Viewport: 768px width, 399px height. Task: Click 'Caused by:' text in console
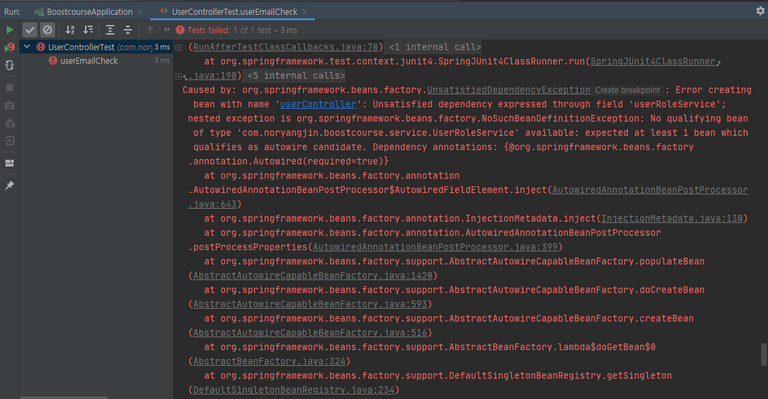coord(209,90)
